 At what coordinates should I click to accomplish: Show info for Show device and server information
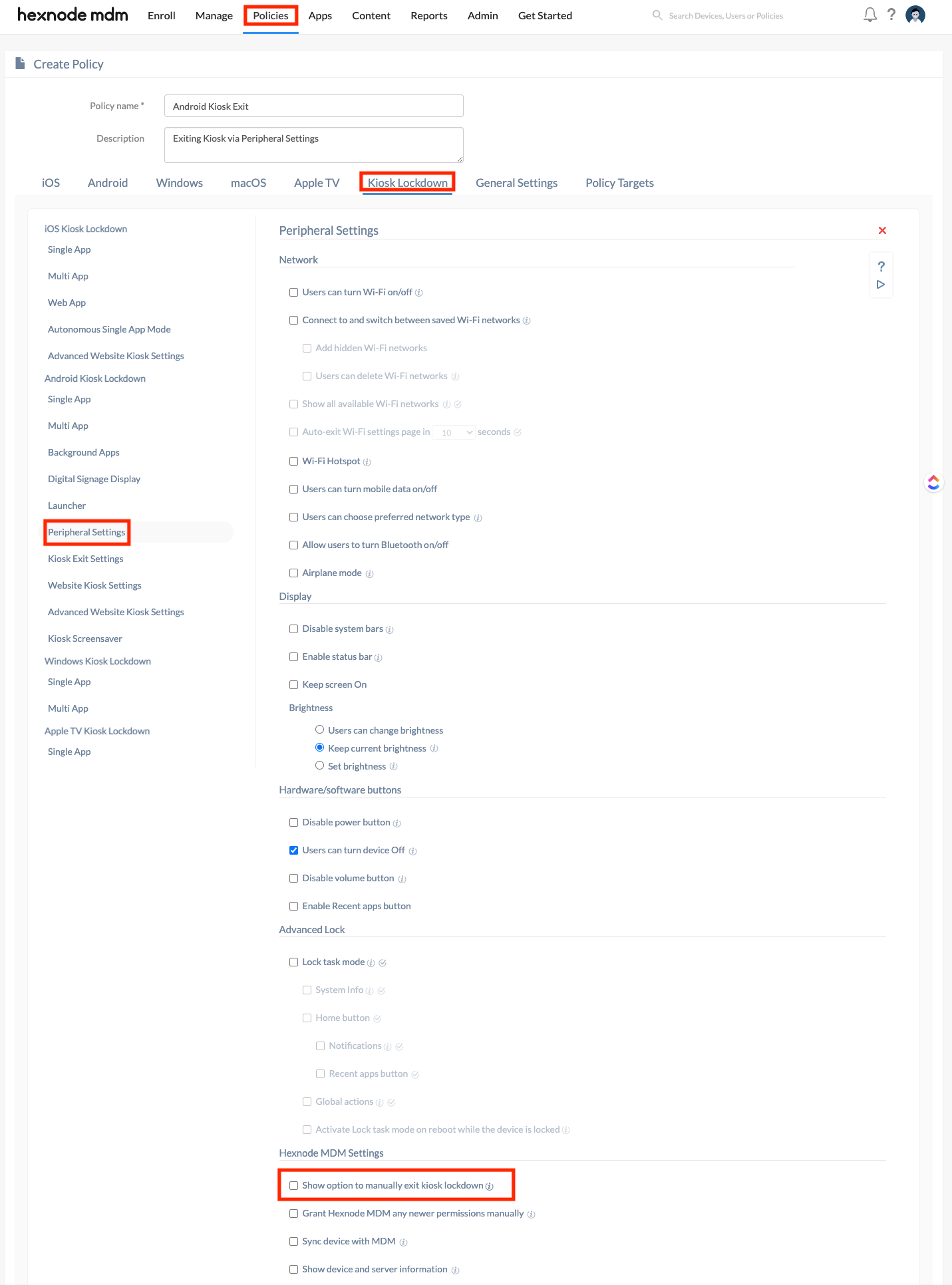point(455,1270)
